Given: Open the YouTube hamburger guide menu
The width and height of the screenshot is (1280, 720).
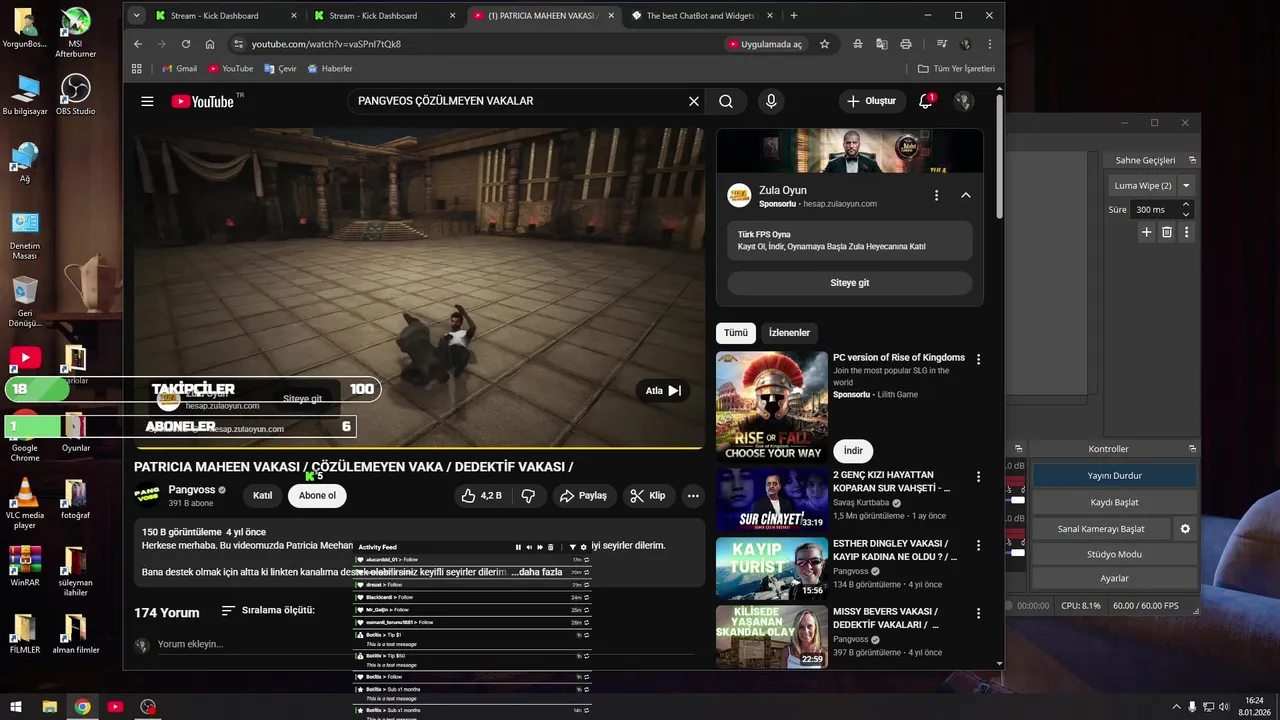Looking at the screenshot, I should tap(147, 101).
